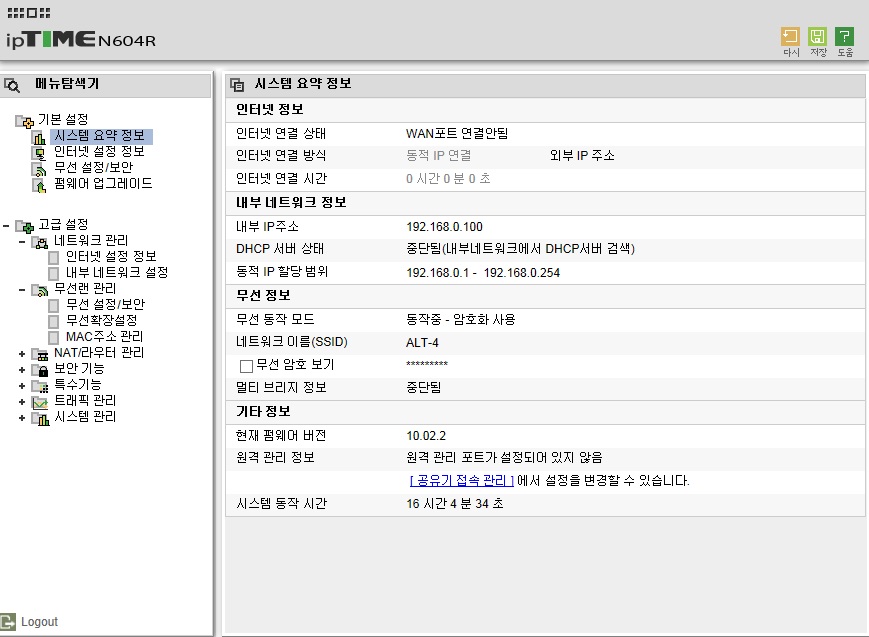Open the 도움 help icon
Viewport: 869px width, 637px height.
point(844,37)
